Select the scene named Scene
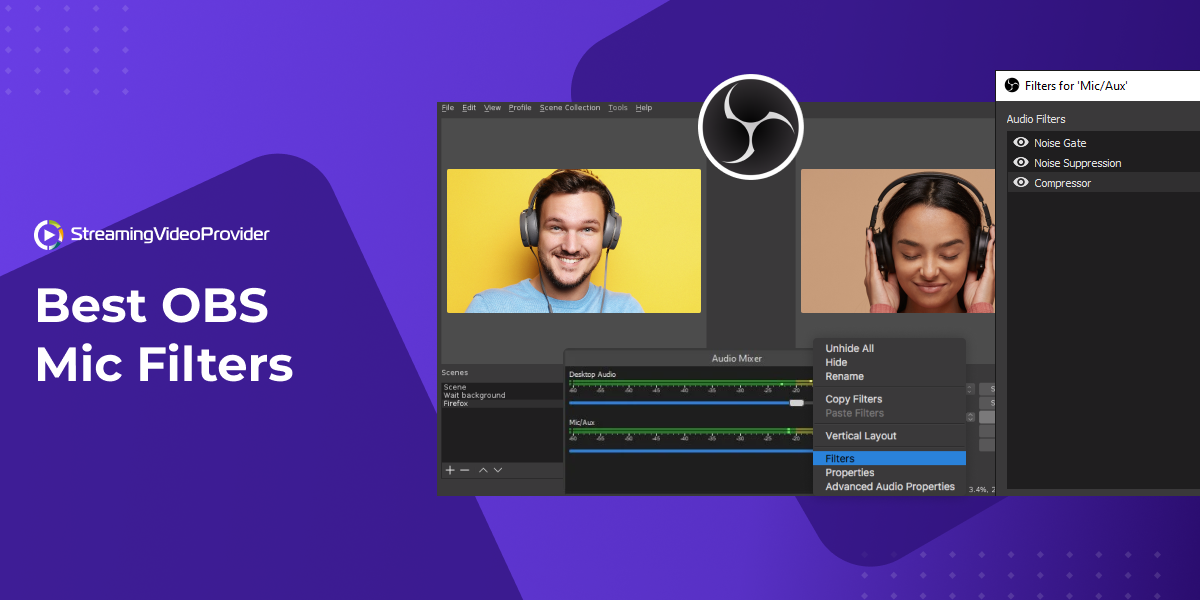 (502, 387)
